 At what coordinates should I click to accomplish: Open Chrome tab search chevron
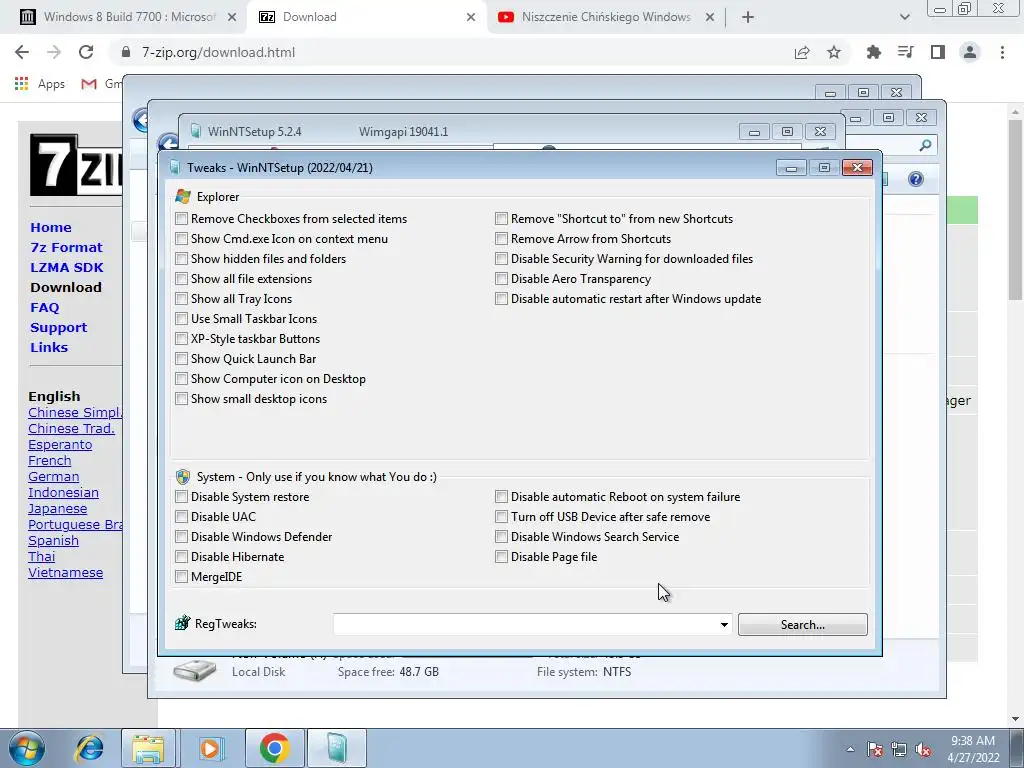coord(904,17)
